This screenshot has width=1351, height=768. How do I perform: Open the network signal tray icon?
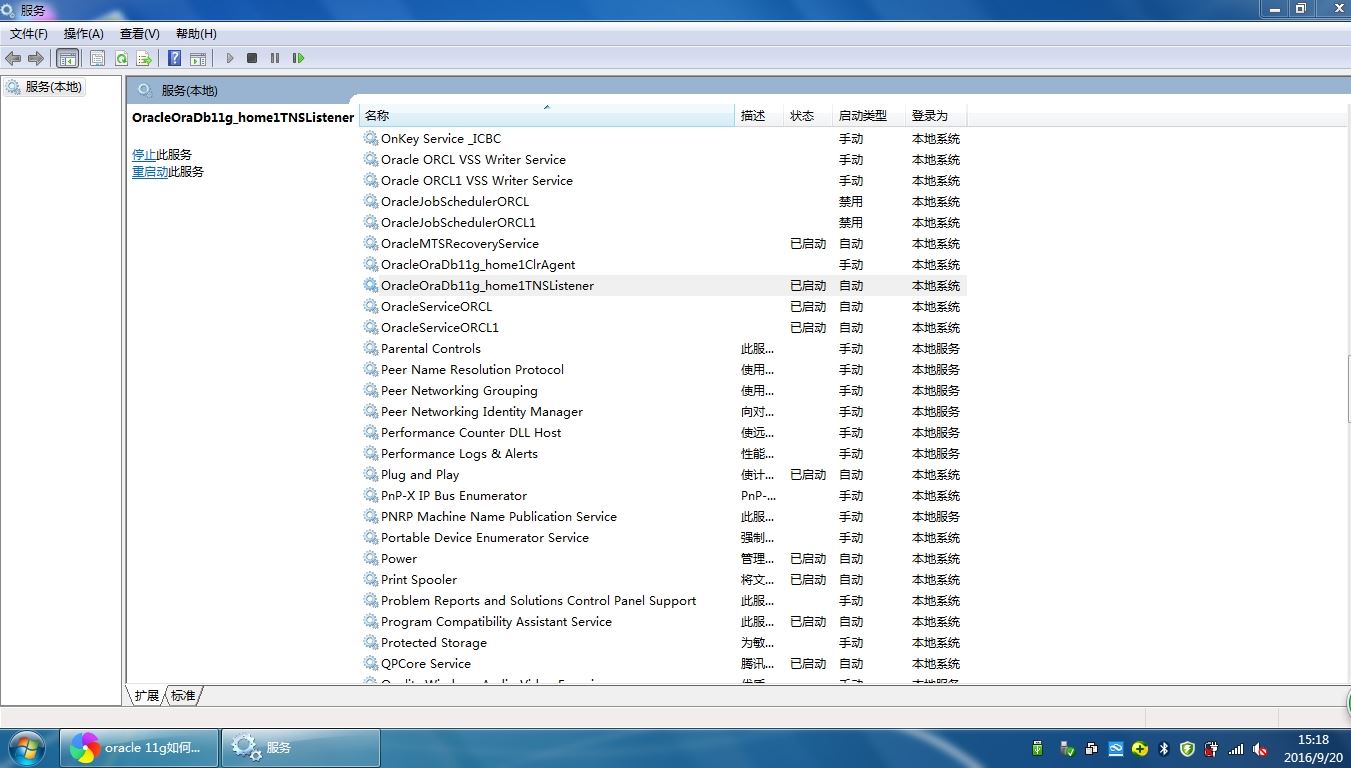click(1236, 749)
